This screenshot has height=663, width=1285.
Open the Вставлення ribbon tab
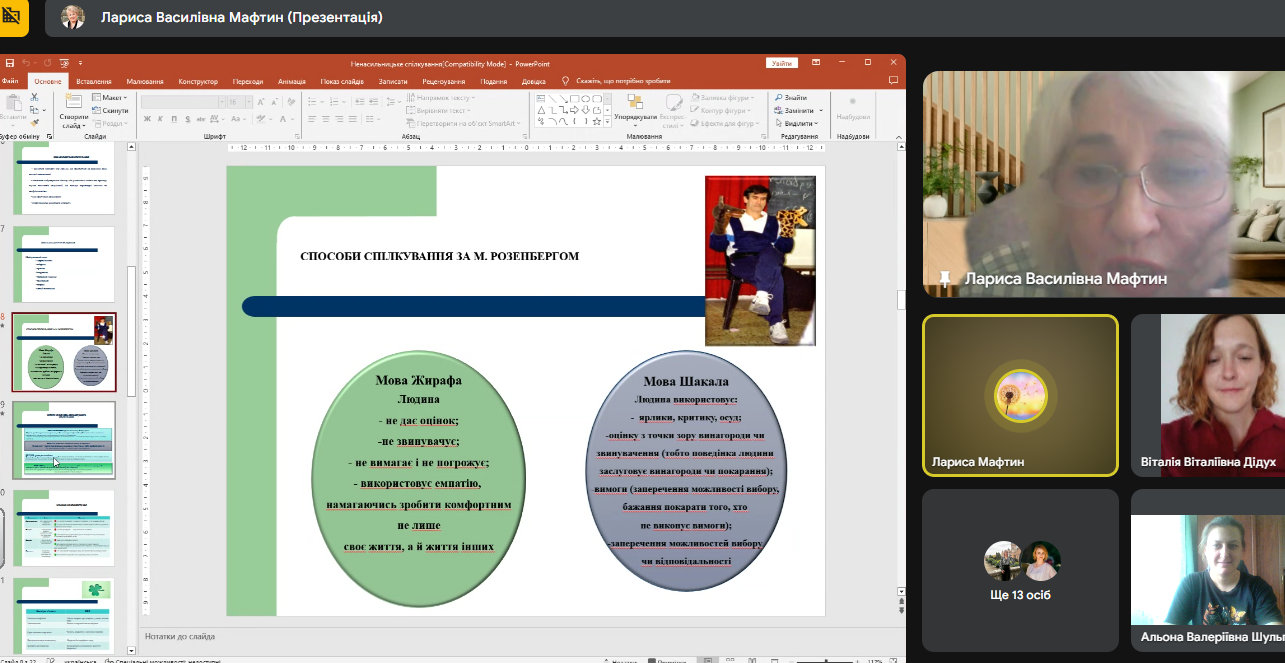[x=93, y=81]
